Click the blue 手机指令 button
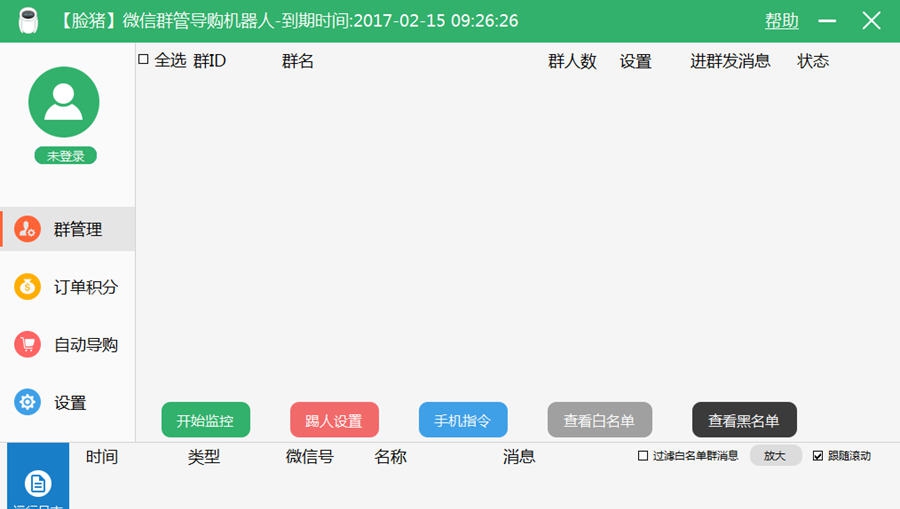This screenshot has width=900, height=509. pos(463,420)
